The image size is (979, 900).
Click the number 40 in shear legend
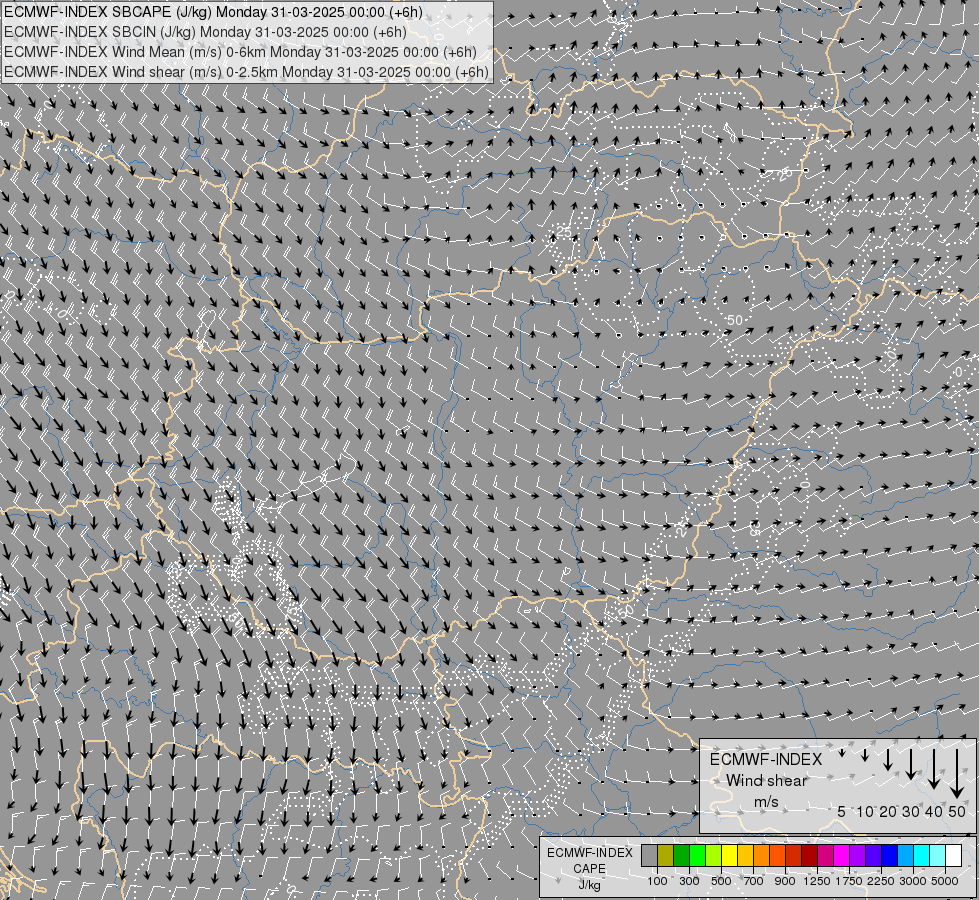coord(933,811)
